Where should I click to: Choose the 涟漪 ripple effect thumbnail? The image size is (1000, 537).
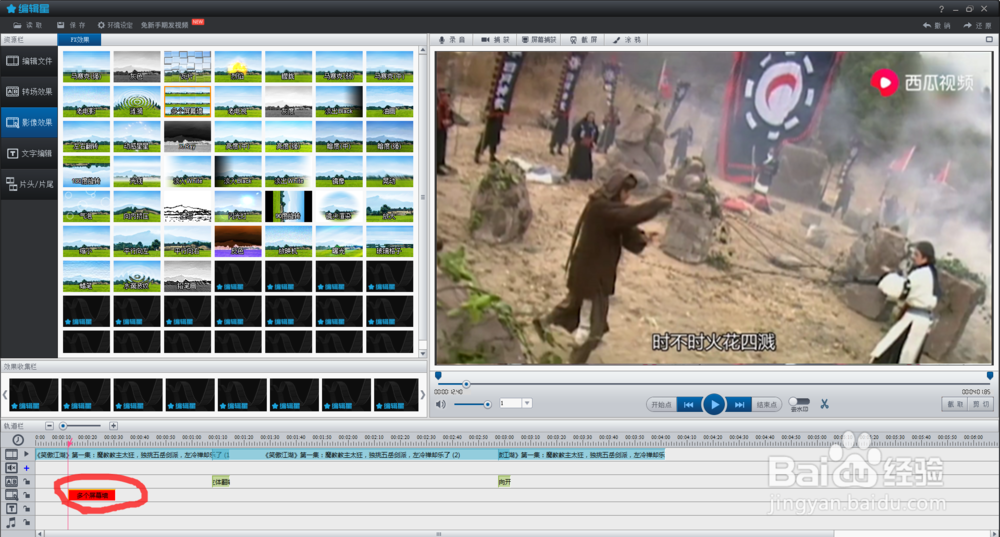136,101
